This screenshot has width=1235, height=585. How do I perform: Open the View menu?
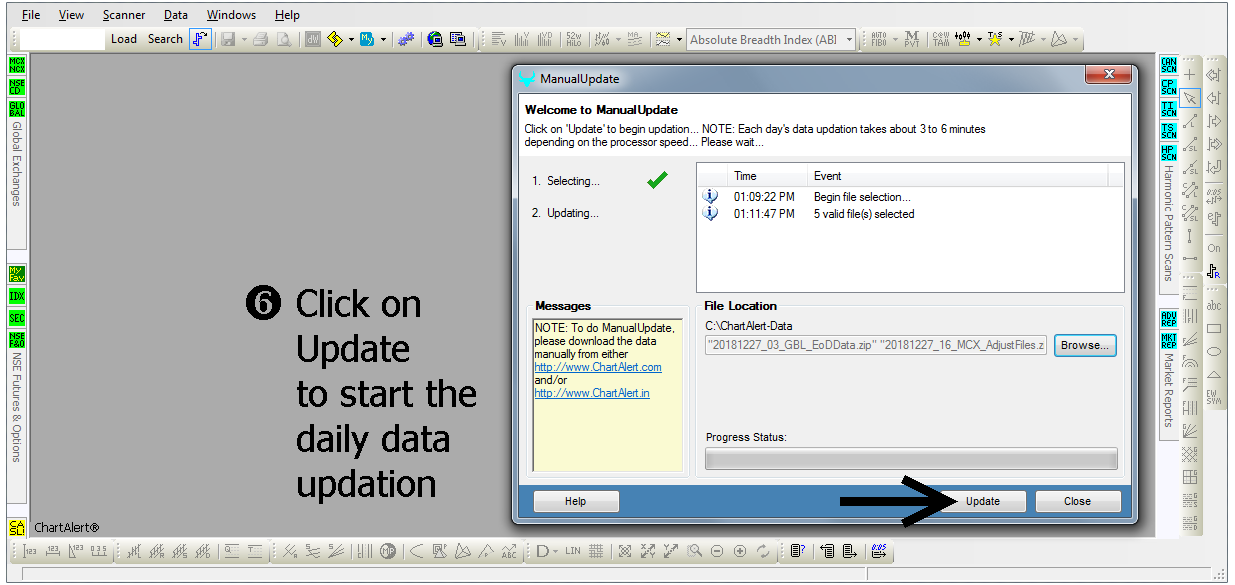[71, 15]
